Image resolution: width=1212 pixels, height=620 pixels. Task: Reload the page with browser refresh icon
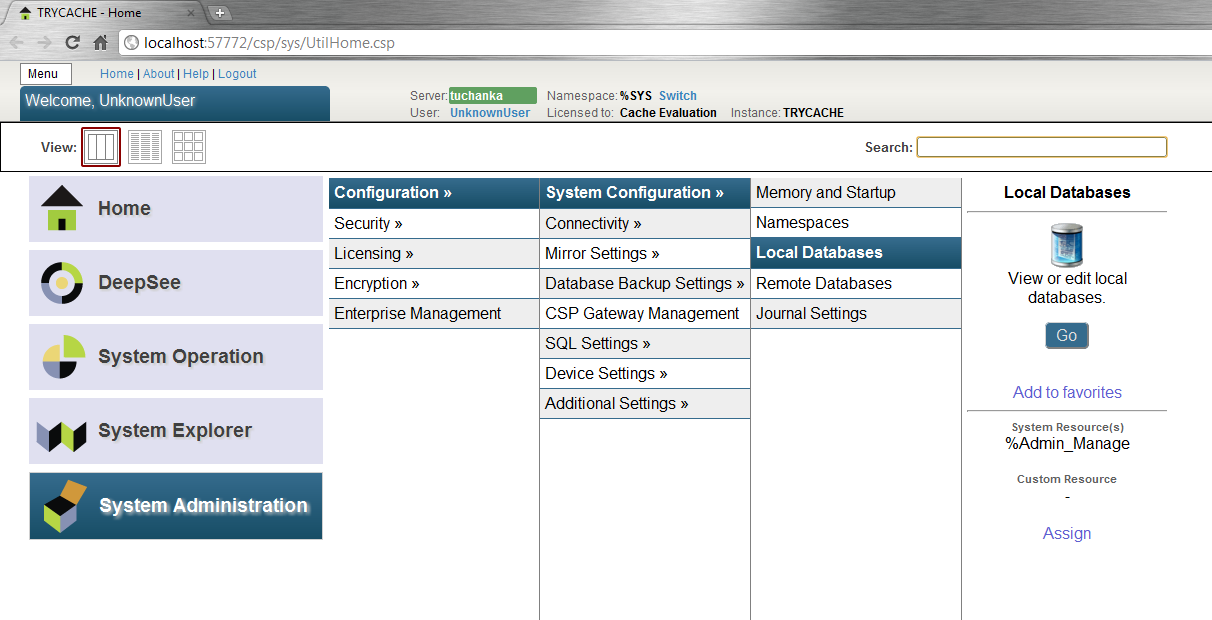coord(72,42)
